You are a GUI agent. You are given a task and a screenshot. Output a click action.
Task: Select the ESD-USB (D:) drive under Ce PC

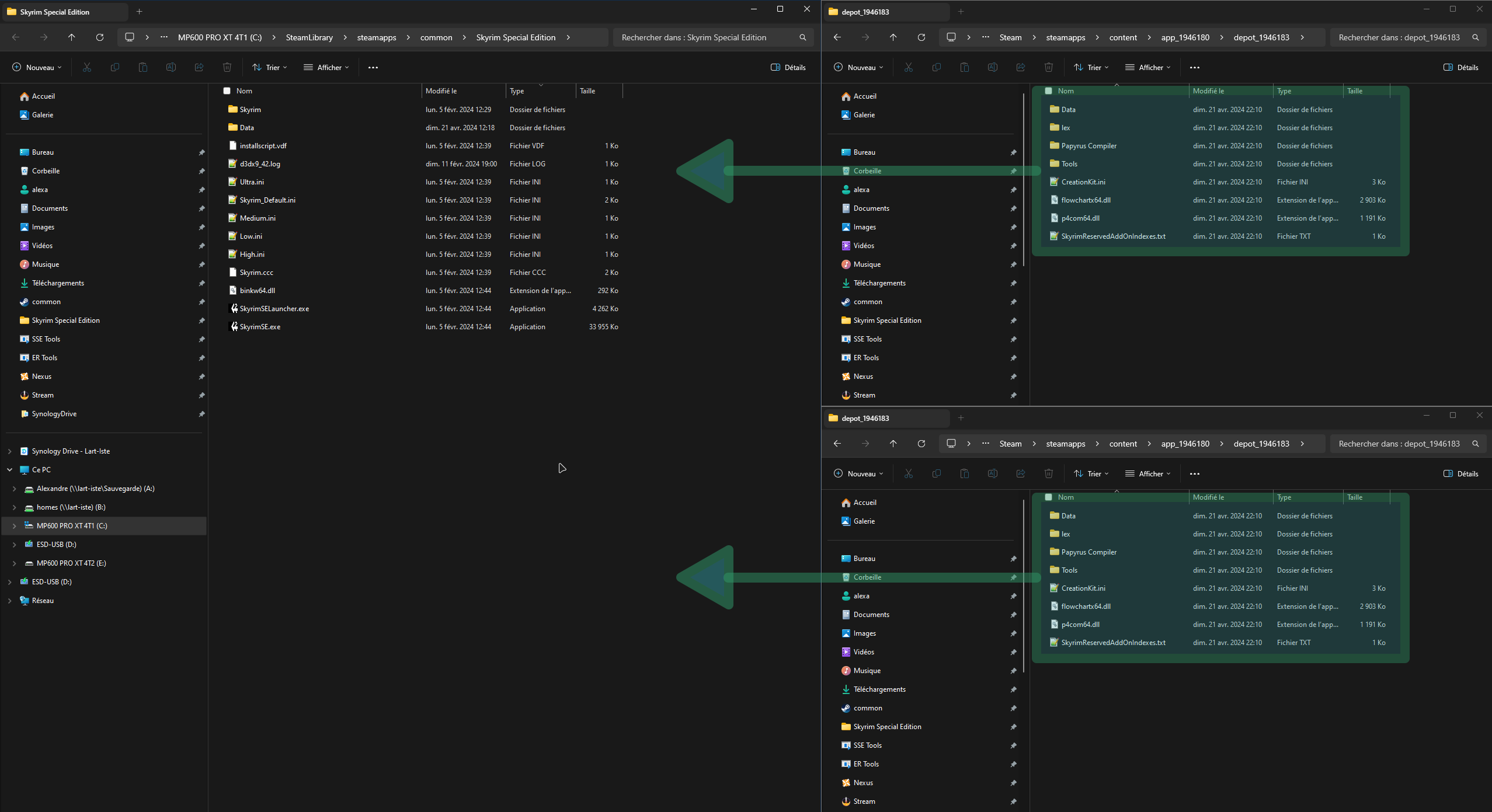click(x=57, y=545)
